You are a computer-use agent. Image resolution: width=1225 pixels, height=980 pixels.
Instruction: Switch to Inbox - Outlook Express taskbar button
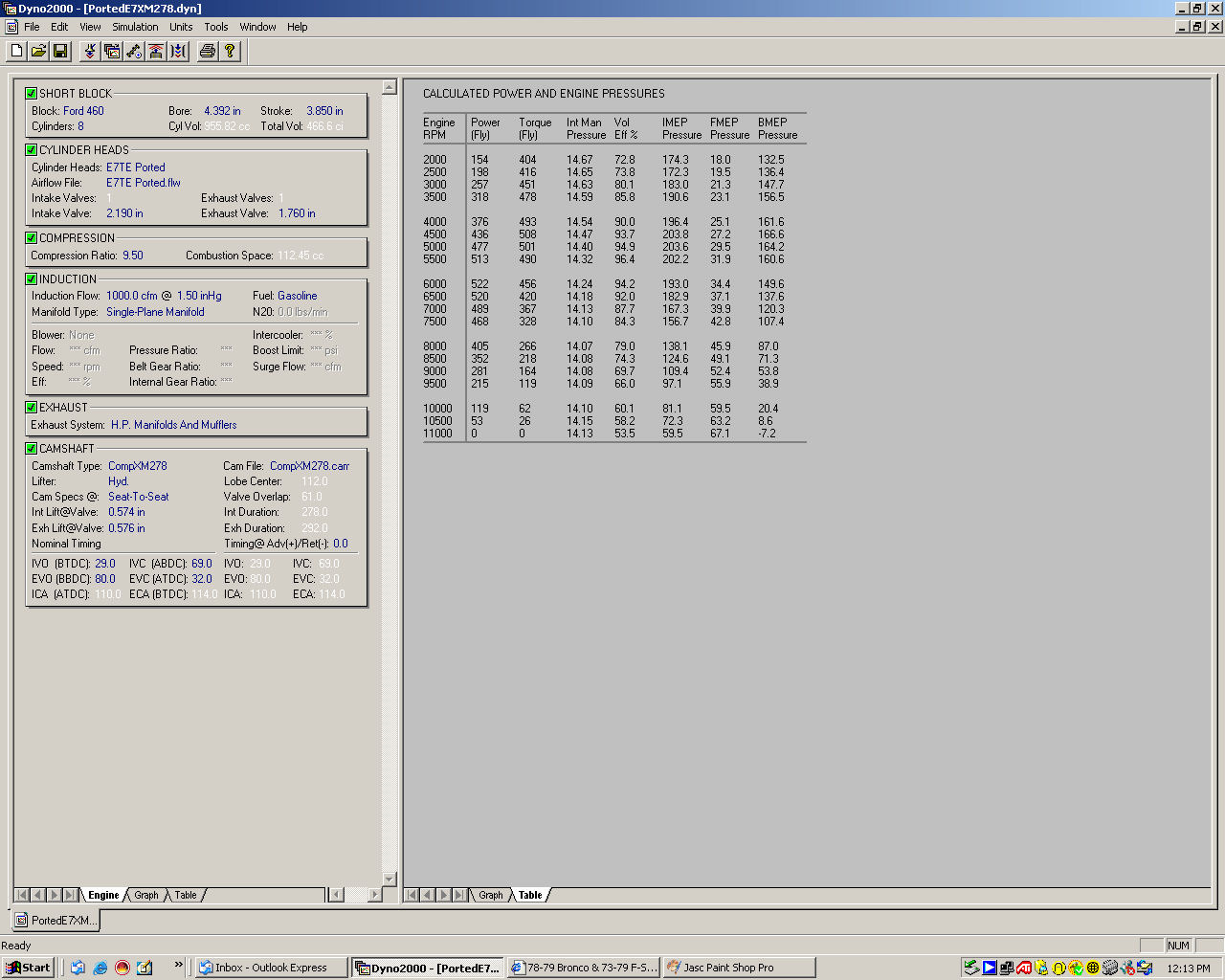270,968
